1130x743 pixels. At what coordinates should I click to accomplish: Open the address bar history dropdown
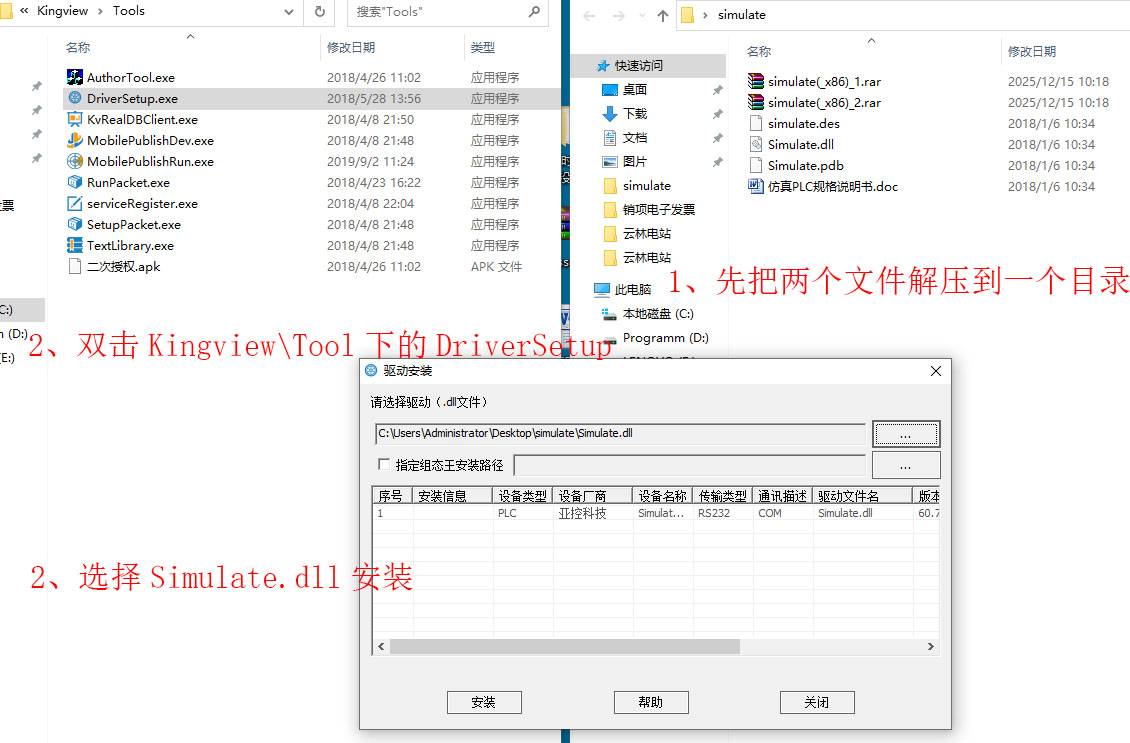tap(289, 12)
